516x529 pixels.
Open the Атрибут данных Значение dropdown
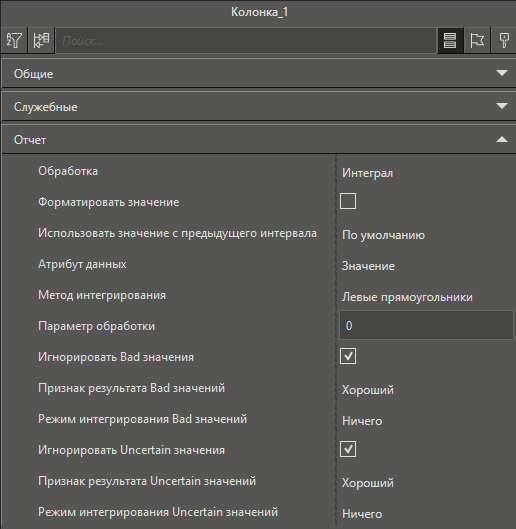426,266
